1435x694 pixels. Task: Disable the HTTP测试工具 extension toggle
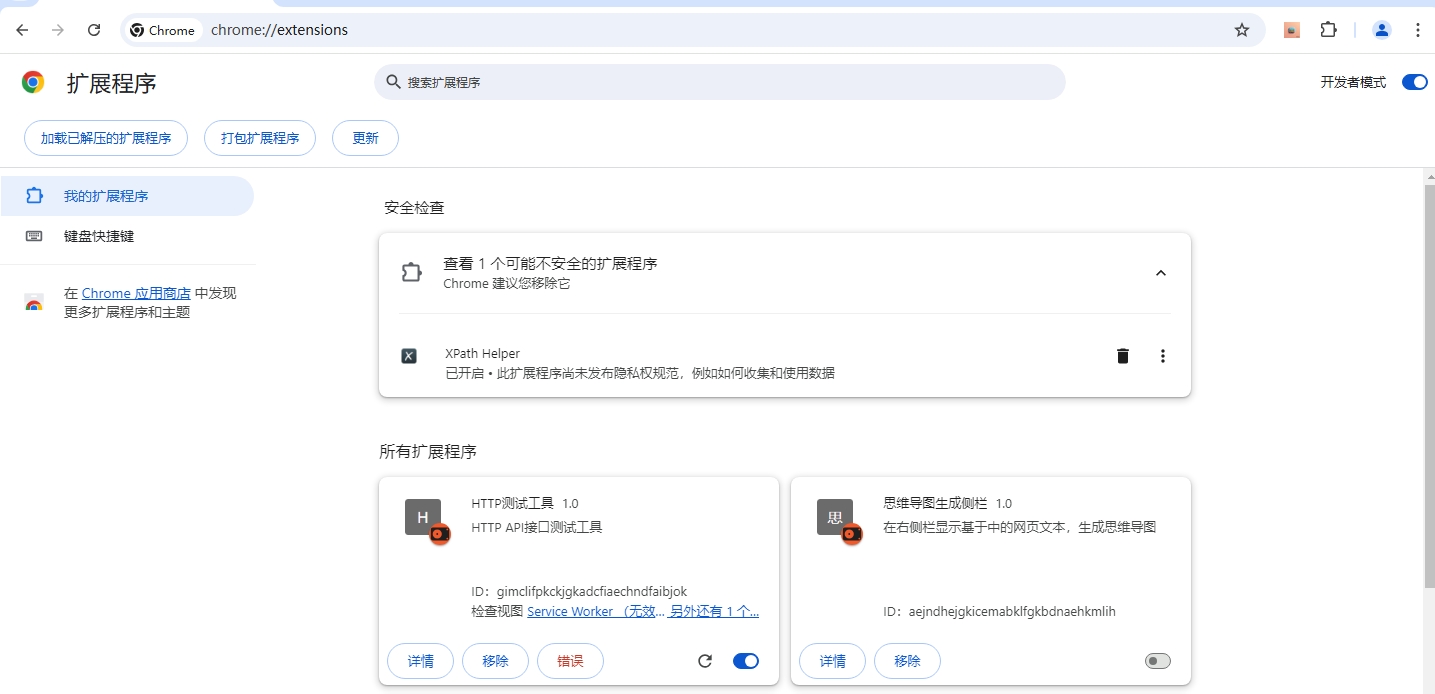click(746, 661)
